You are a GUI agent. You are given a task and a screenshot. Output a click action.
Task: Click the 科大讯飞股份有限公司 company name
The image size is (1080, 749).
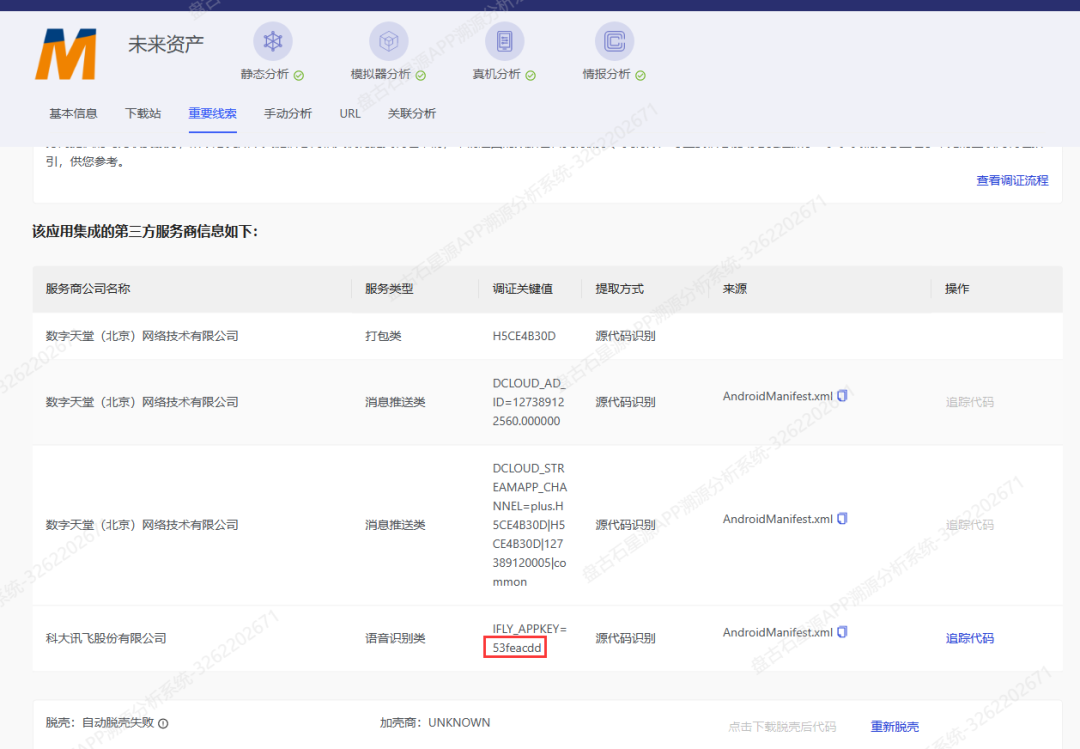click(106, 638)
